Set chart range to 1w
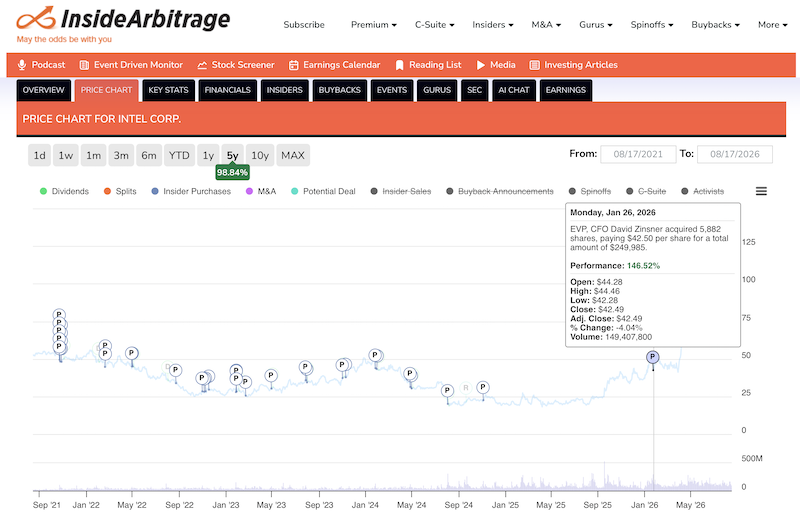Screen dimensions: 800x517 66,155
